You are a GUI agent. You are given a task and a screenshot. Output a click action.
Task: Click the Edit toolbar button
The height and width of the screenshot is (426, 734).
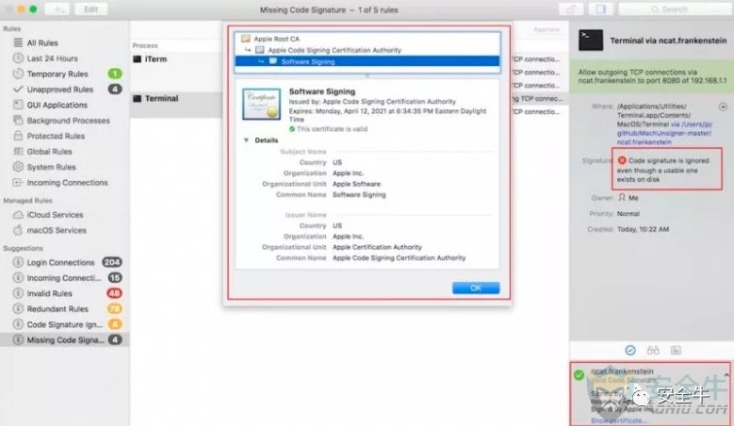[91, 9]
